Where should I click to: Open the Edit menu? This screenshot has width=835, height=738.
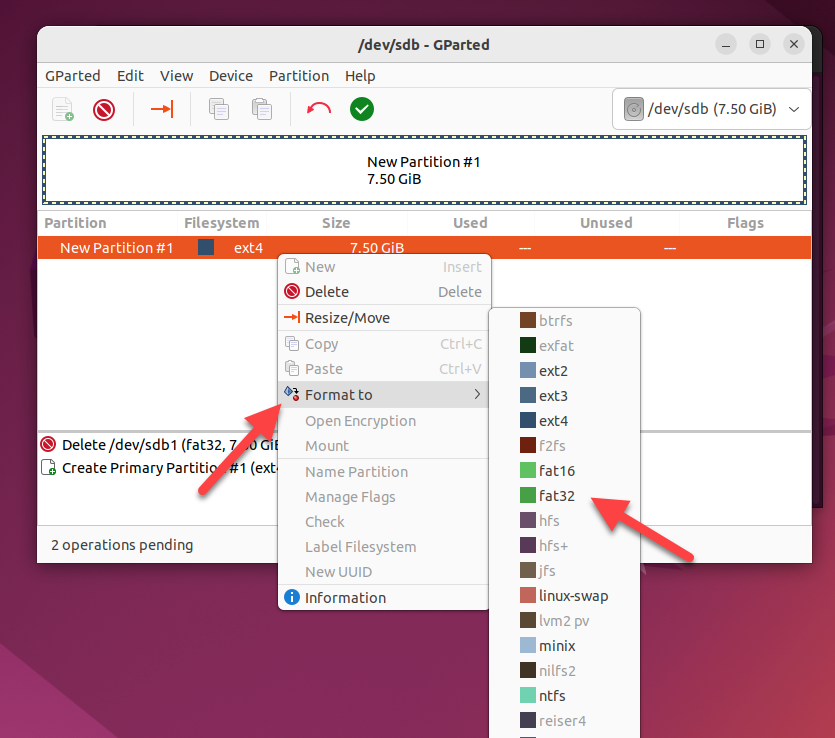click(x=130, y=76)
